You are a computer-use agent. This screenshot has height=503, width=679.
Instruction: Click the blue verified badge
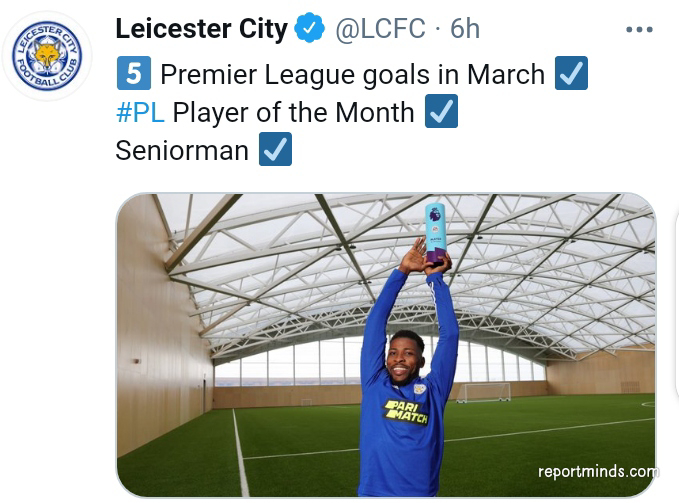pos(310,30)
